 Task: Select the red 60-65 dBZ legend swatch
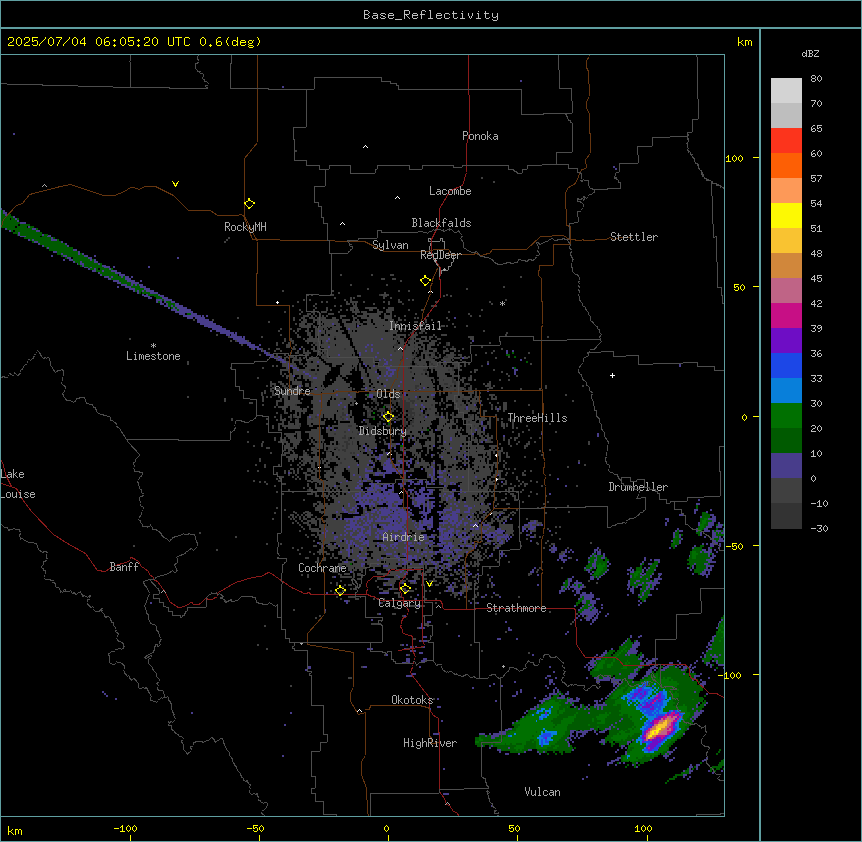tap(786, 141)
